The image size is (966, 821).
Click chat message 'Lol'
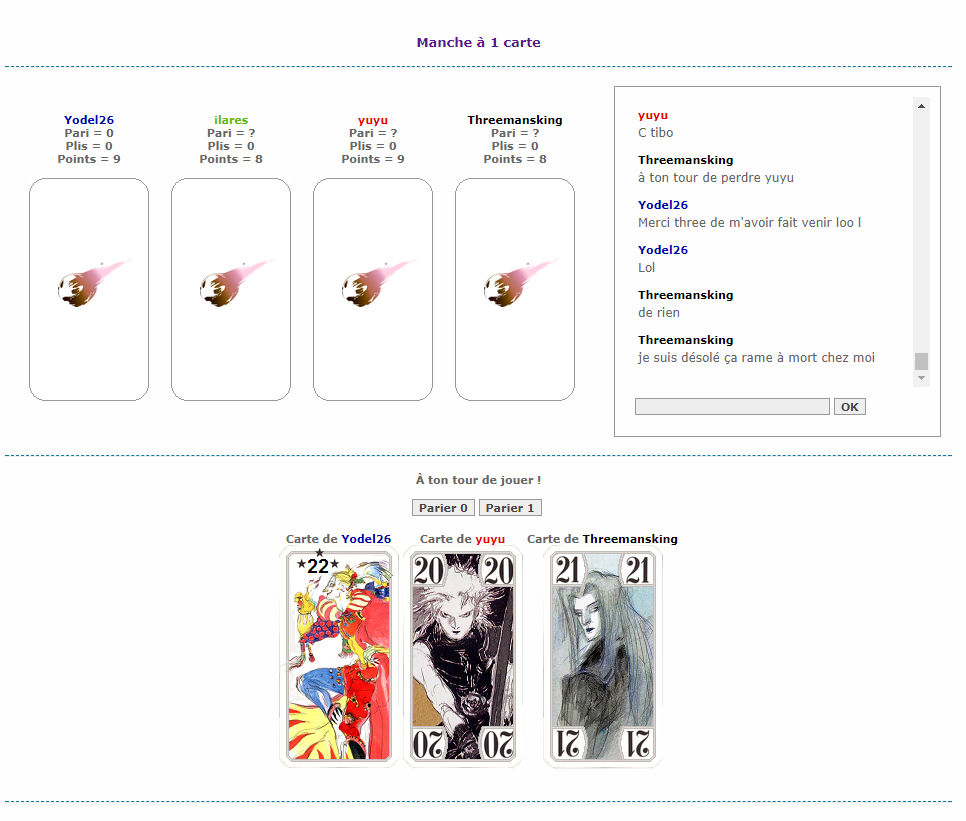(x=646, y=267)
